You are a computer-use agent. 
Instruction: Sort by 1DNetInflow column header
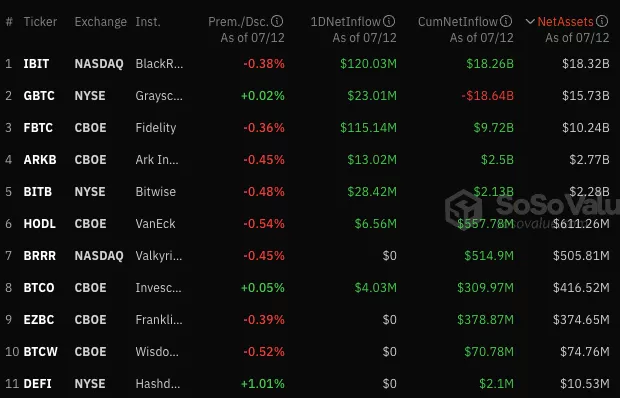pyautogui.click(x=346, y=22)
